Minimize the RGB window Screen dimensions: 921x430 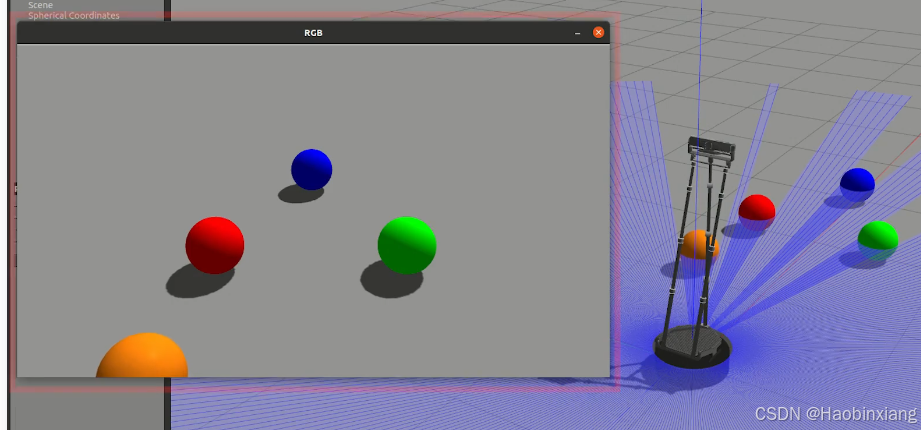(577, 33)
